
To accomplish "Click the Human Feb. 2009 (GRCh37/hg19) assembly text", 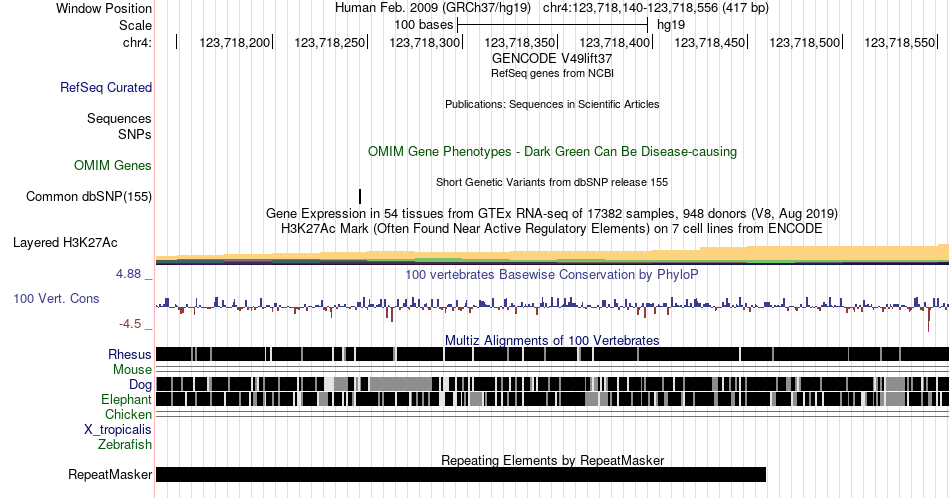I will click(x=433, y=8).
